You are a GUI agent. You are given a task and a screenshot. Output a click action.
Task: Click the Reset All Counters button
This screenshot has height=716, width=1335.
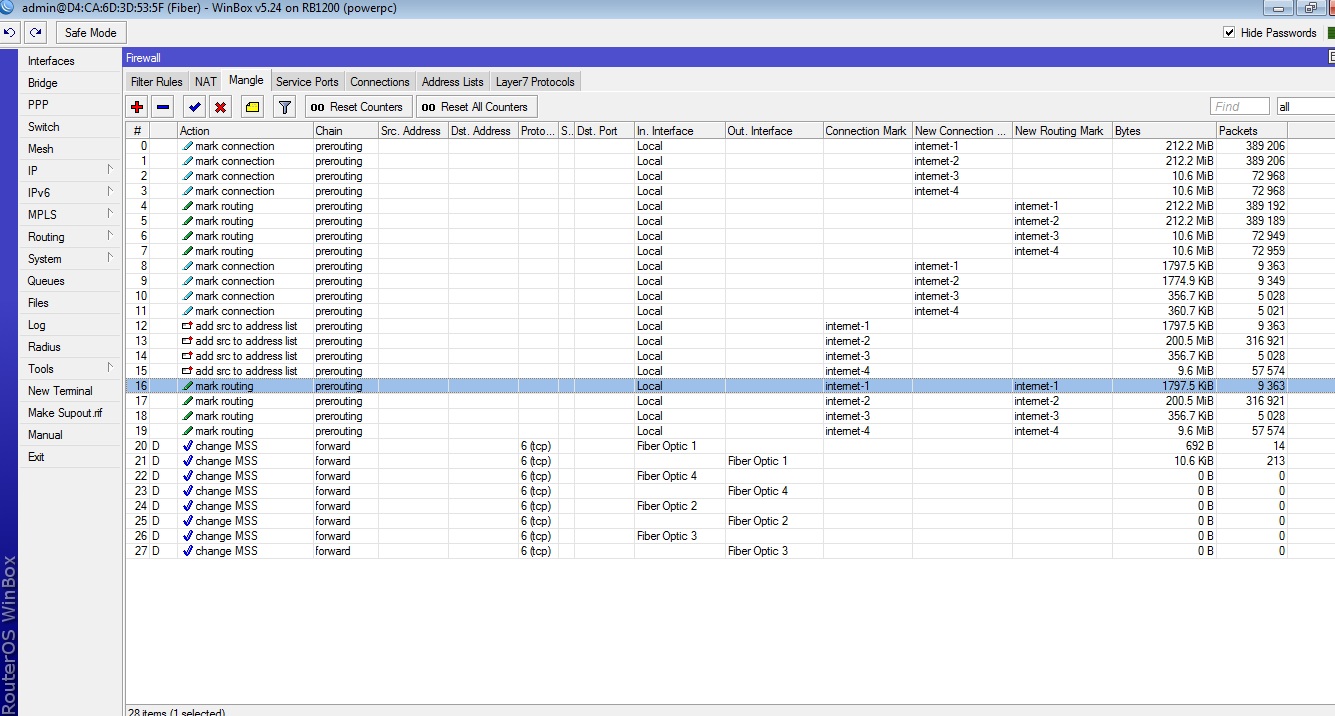[x=476, y=107]
